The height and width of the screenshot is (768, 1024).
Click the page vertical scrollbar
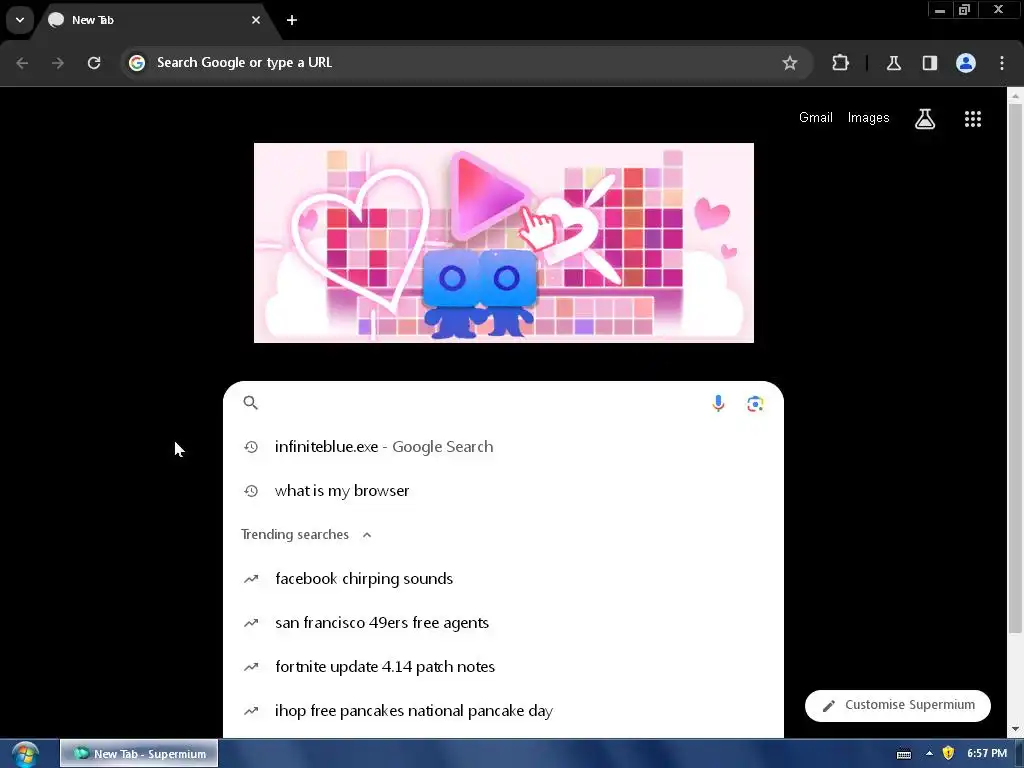click(1015, 369)
